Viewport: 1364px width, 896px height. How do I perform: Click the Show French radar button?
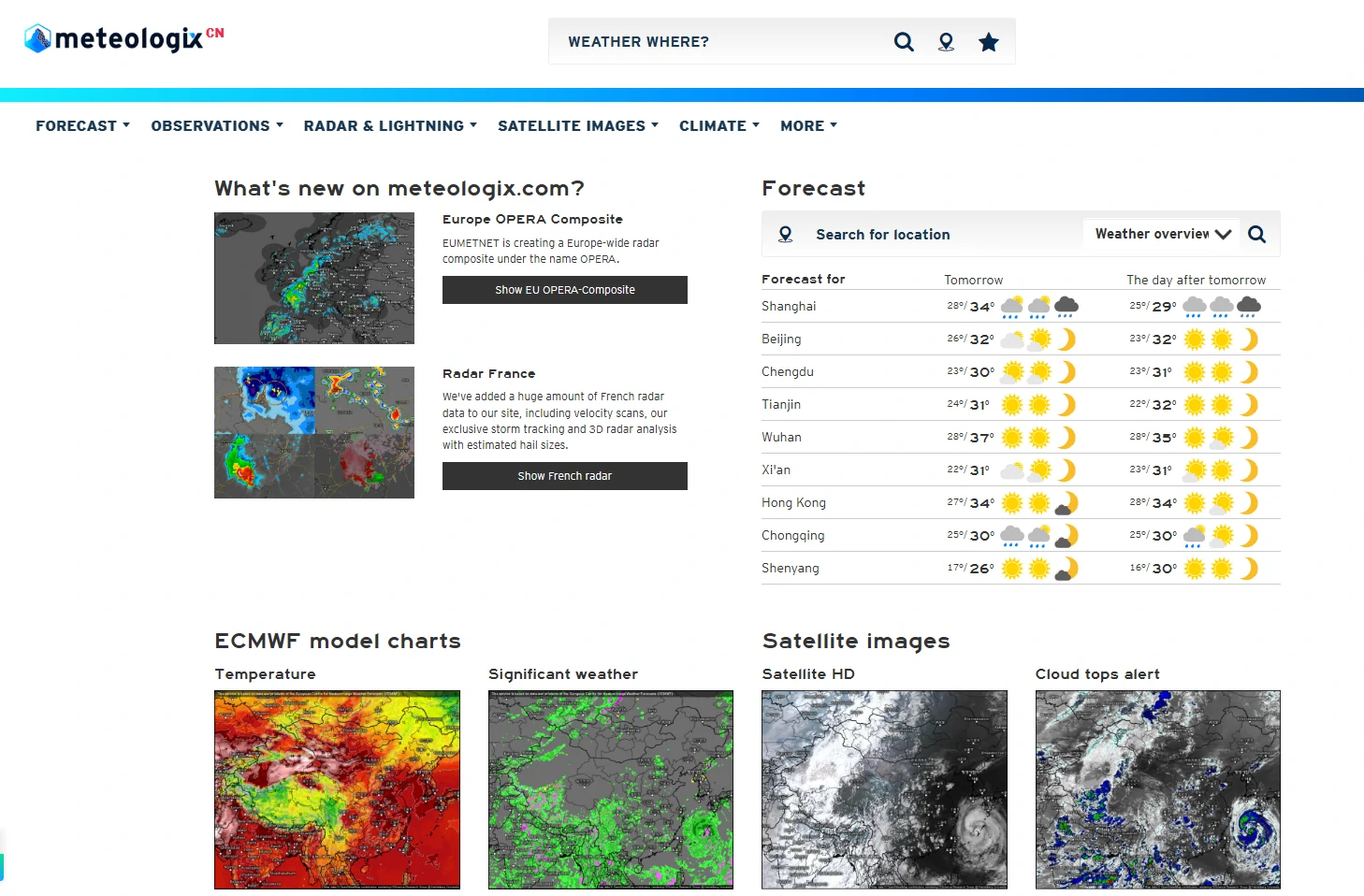pos(565,476)
